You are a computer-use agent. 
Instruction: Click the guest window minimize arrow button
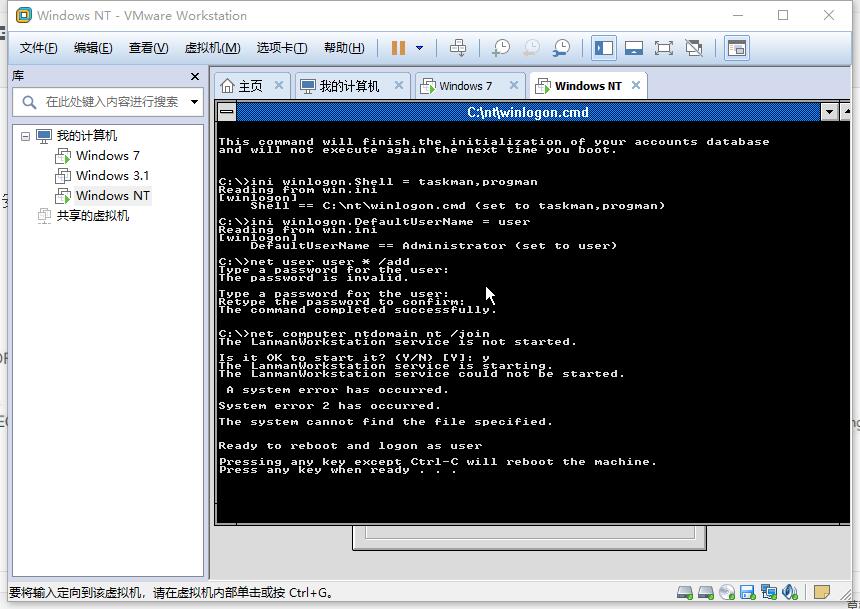829,112
